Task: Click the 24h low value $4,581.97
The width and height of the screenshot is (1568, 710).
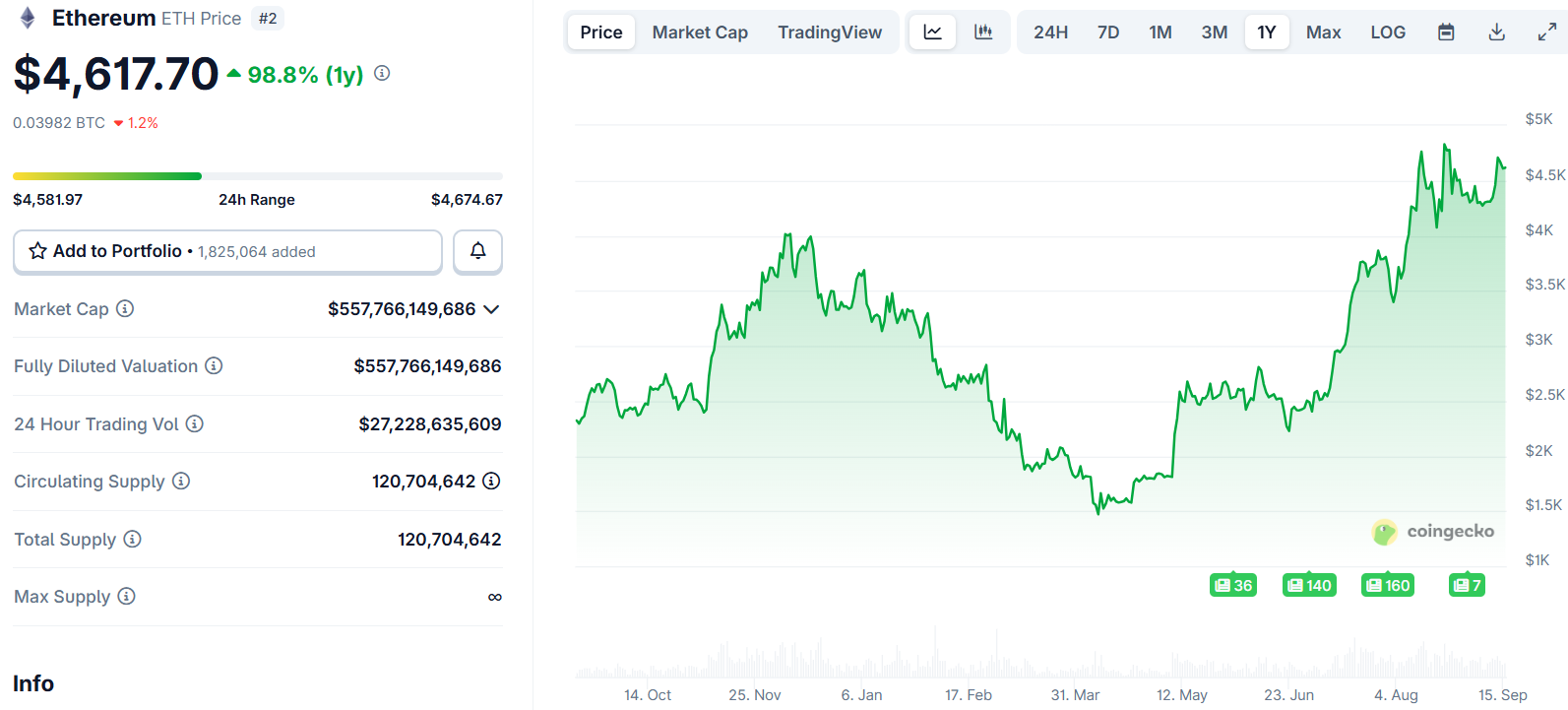Action: (x=47, y=200)
